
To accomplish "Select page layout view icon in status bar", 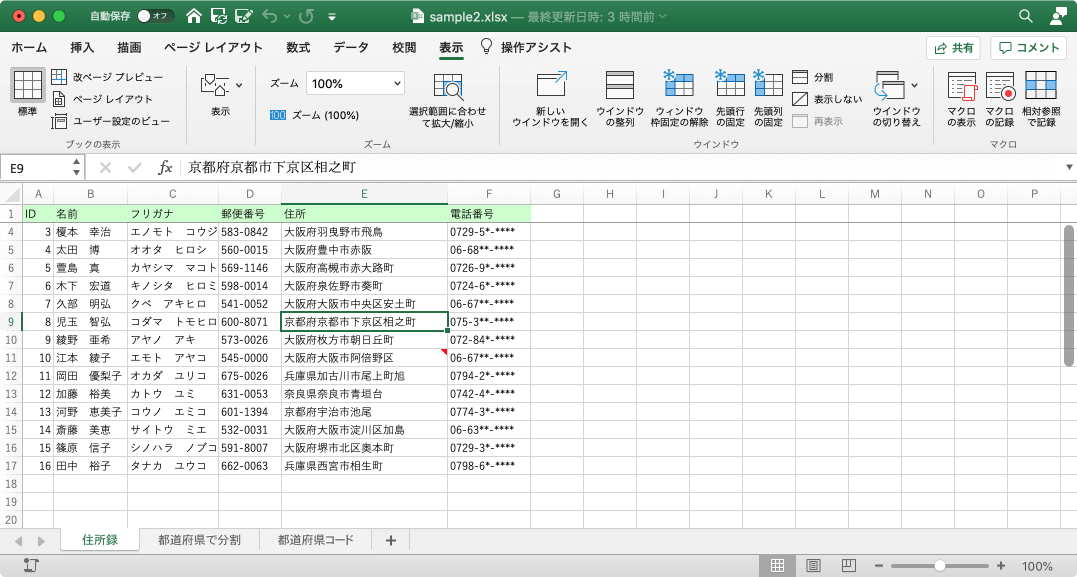I will point(813,566).
